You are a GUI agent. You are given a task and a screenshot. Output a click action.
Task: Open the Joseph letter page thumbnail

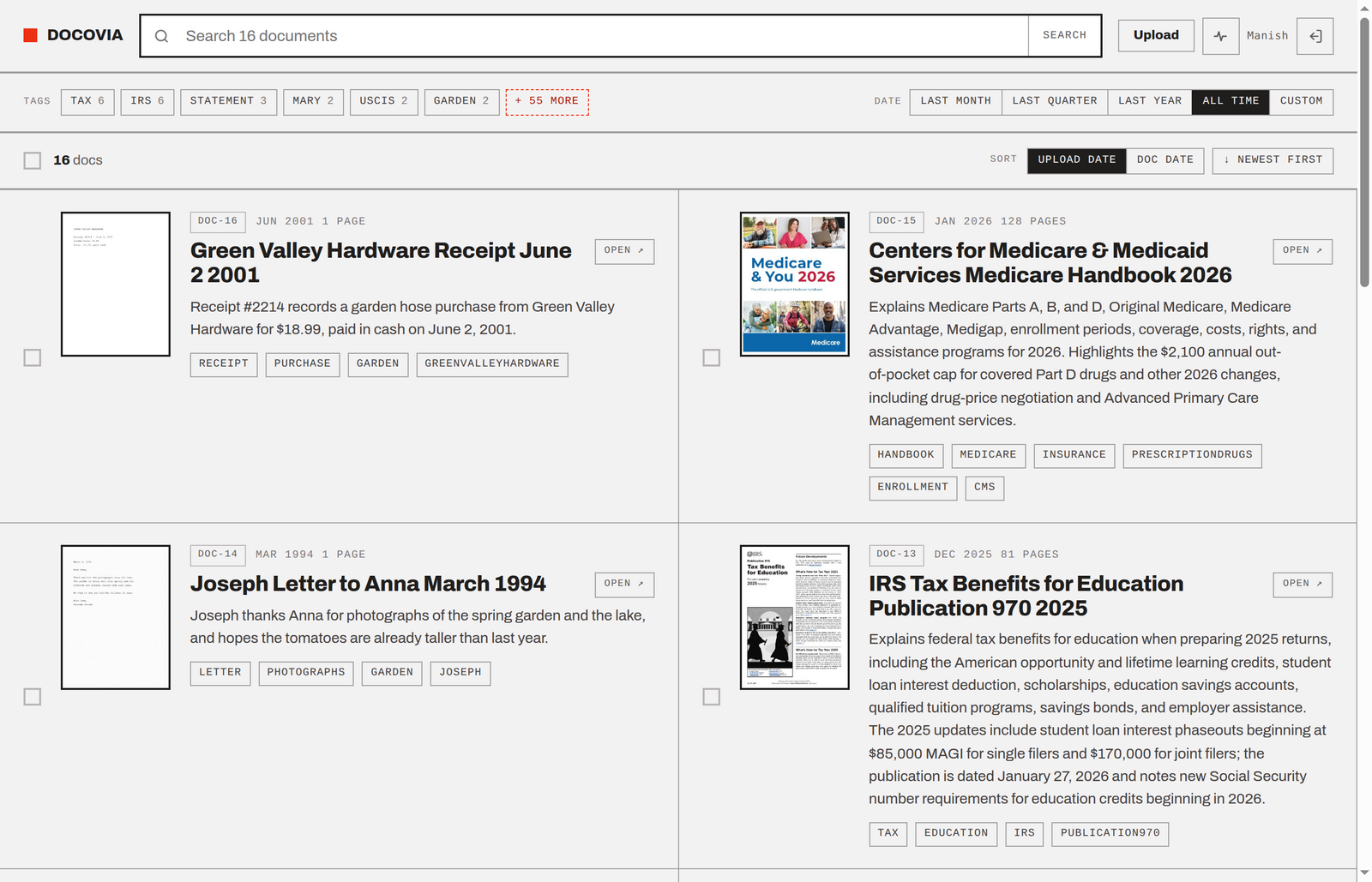pos(116,617)
